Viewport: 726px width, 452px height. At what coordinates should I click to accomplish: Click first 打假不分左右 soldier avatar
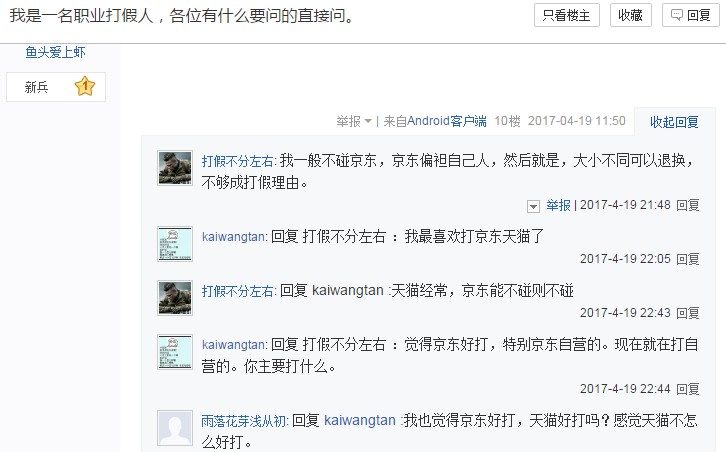pyautogui.click(x=175, y=168)
